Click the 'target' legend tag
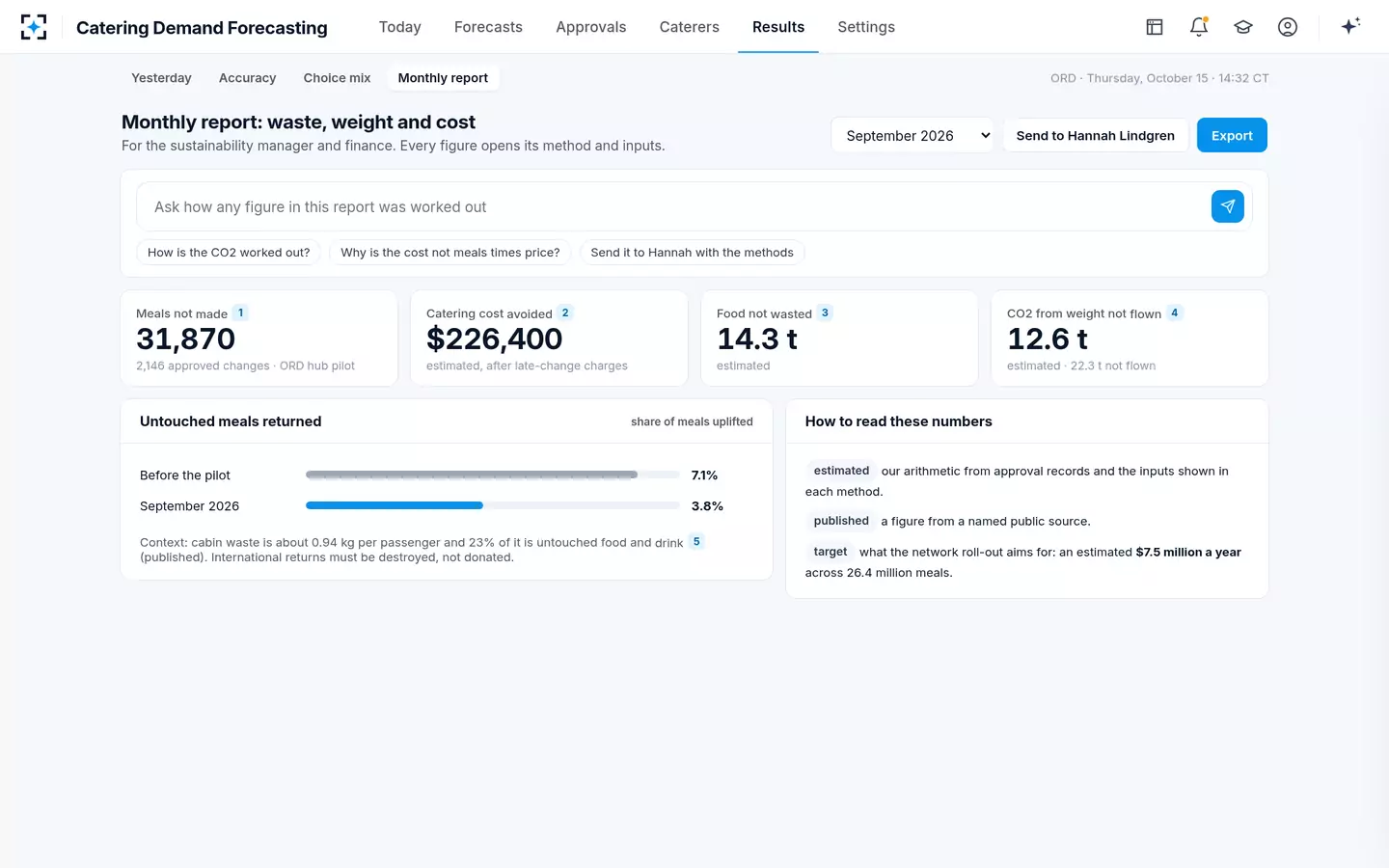The height and width of the screenshot is (868, 1389). [830, 552]
